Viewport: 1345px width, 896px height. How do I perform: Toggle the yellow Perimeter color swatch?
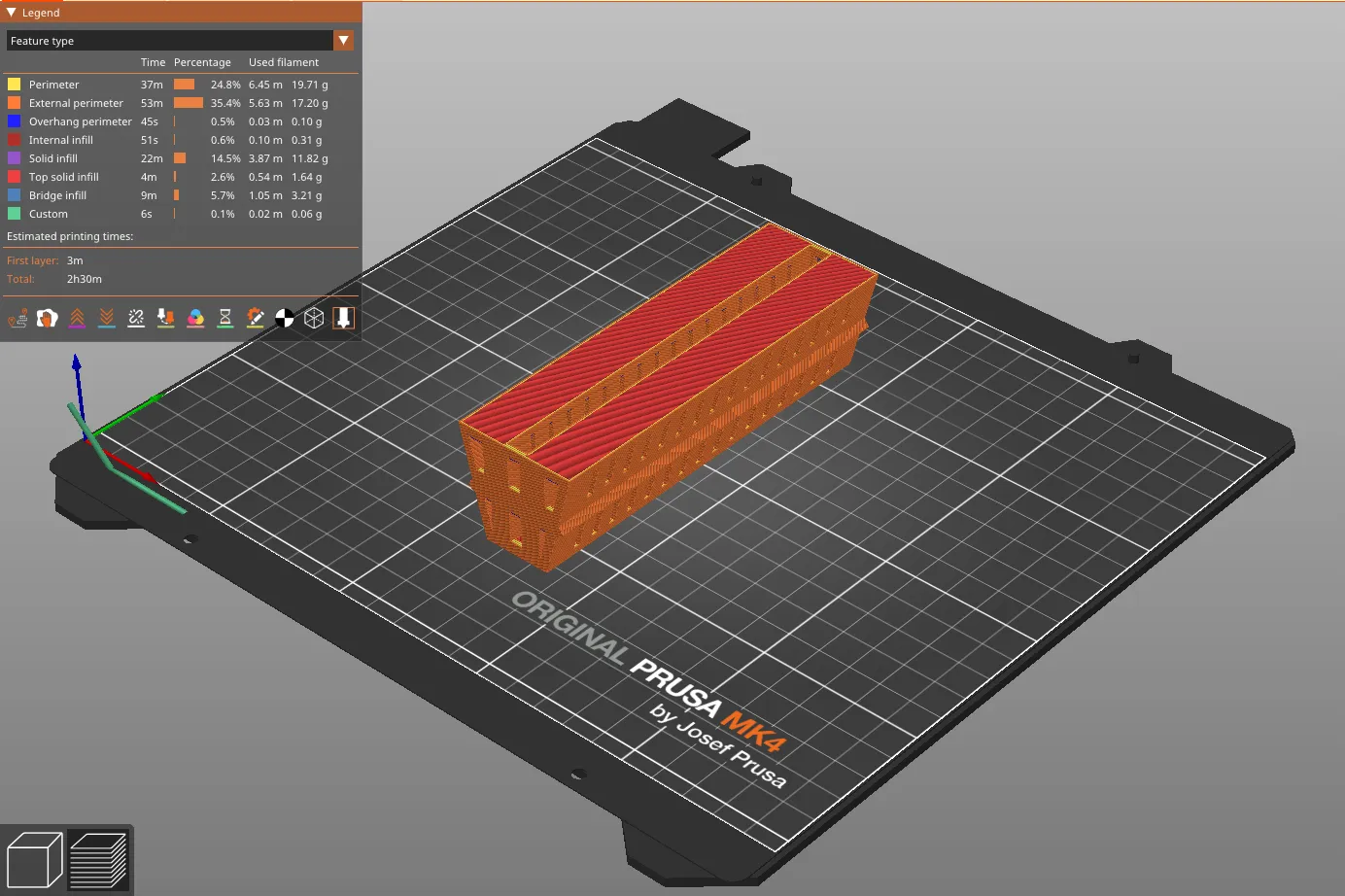pos(14,85)
